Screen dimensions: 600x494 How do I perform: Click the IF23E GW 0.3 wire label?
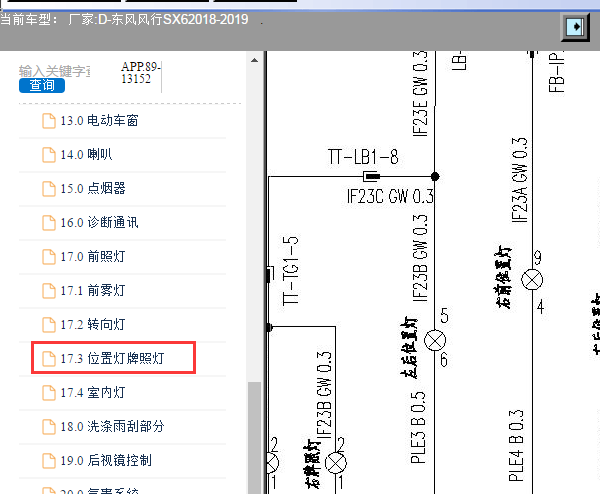coord(420,93)
